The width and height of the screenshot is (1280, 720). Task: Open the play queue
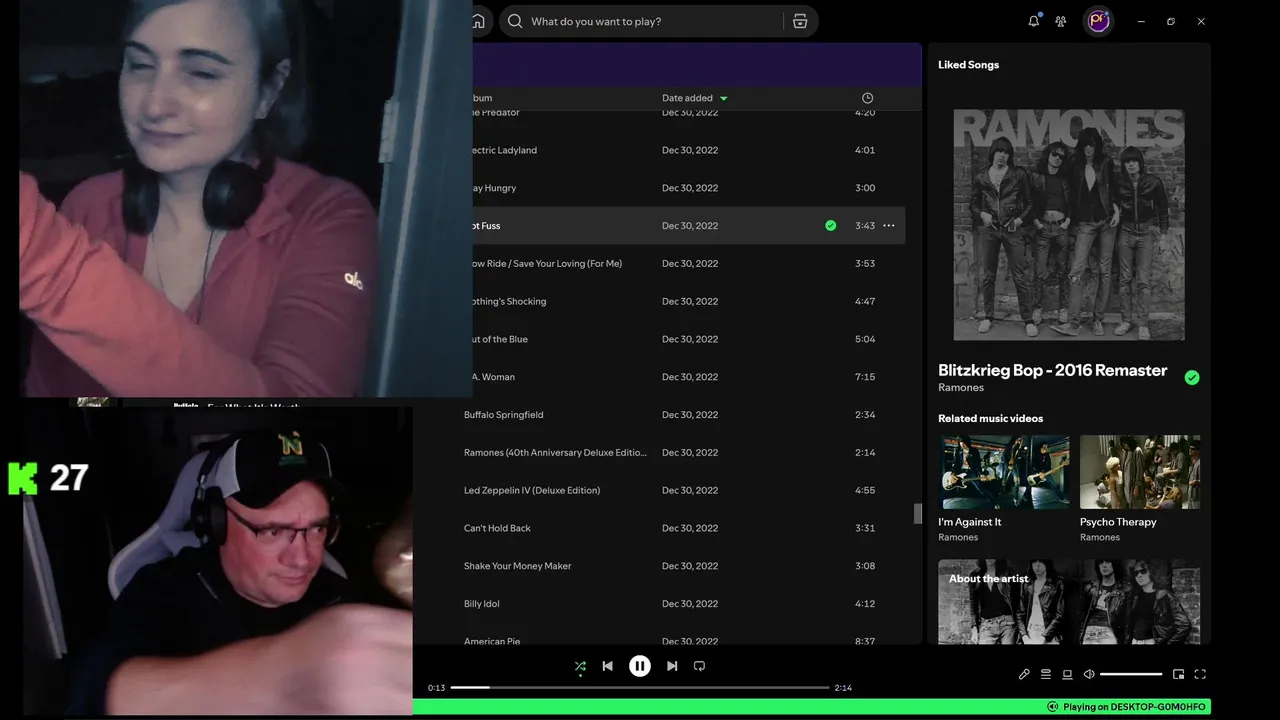point(1046,674)
